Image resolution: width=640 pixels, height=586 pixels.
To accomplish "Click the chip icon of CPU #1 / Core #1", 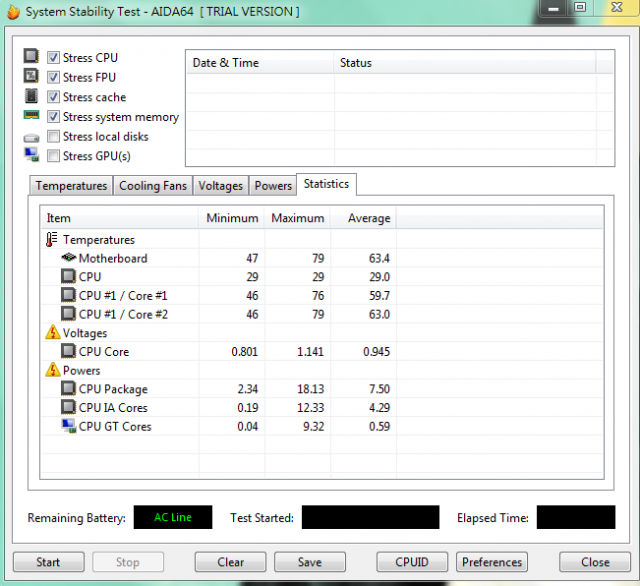I will click(x=69, y=295).
